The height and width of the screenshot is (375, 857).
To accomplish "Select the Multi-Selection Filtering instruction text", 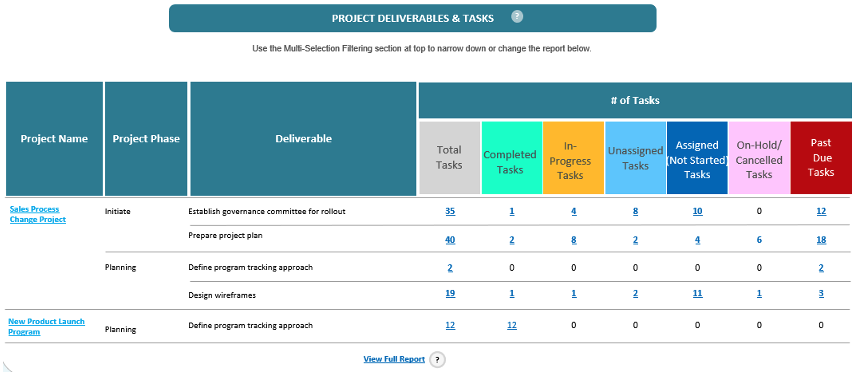I will pyautogui.click(x=422, y=49).
